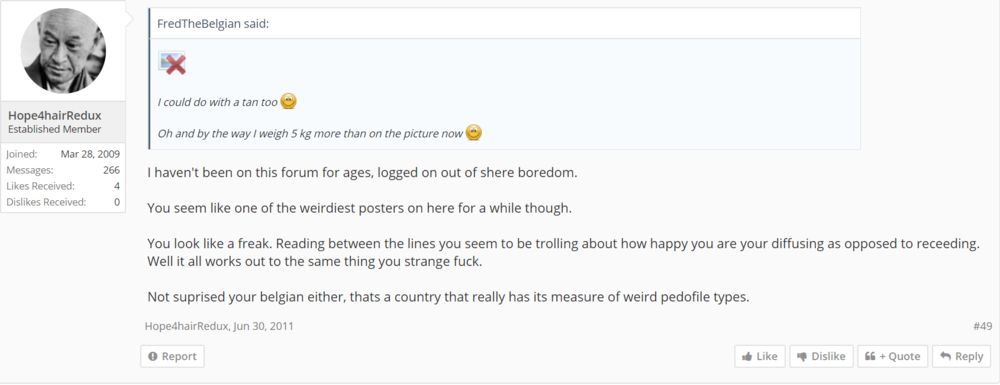Click the Messages count 266
The image size is (1000, 385).
click(112, 170)
